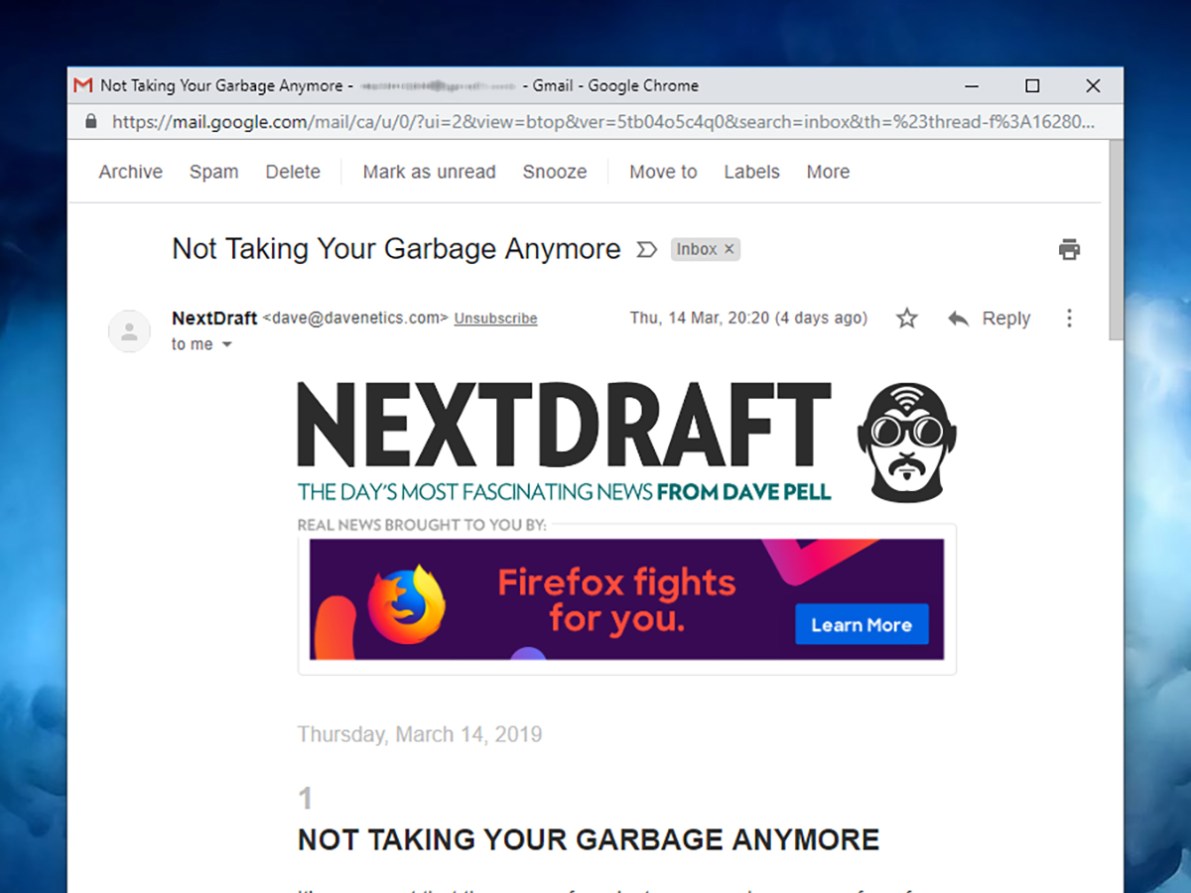Screen dimensions: 1191x893
Task: Select Archive for this email
Action: point(129,172)
